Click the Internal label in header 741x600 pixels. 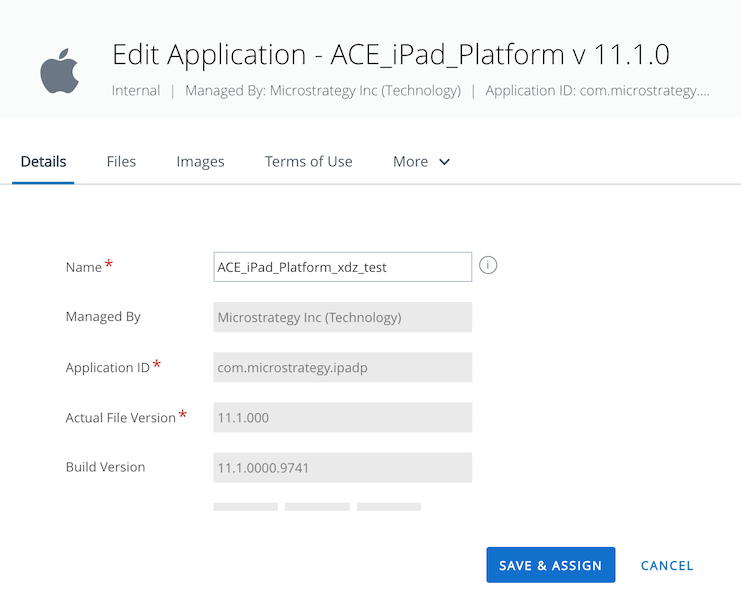pos(136,91)
